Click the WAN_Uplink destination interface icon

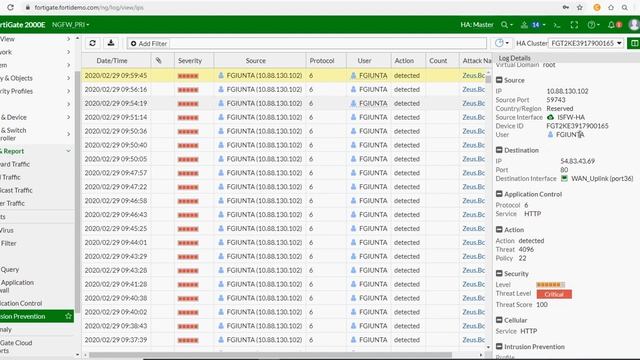click(564, 178)
